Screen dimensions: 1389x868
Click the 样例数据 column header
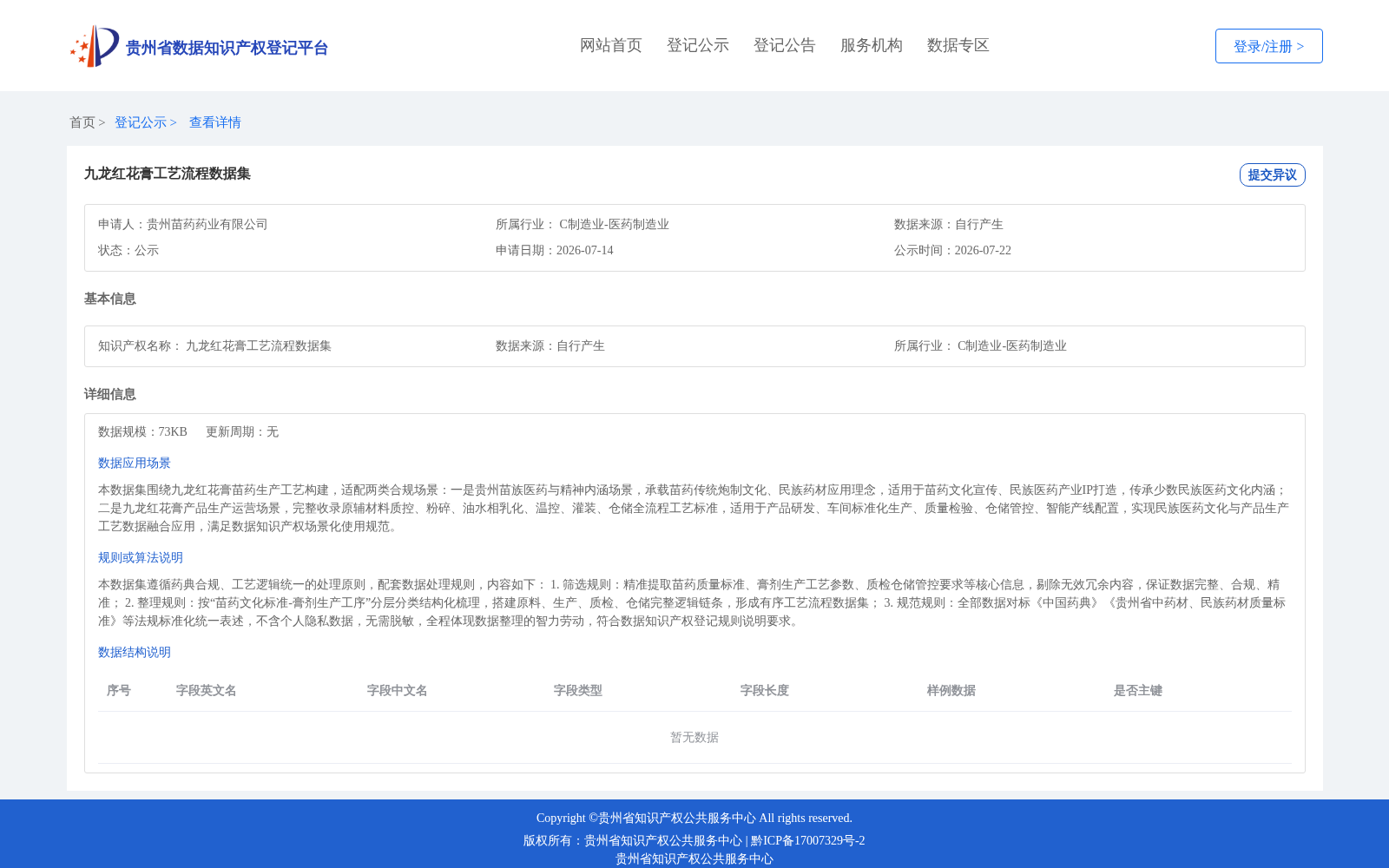pyautogui.click(x=951, y=690)
